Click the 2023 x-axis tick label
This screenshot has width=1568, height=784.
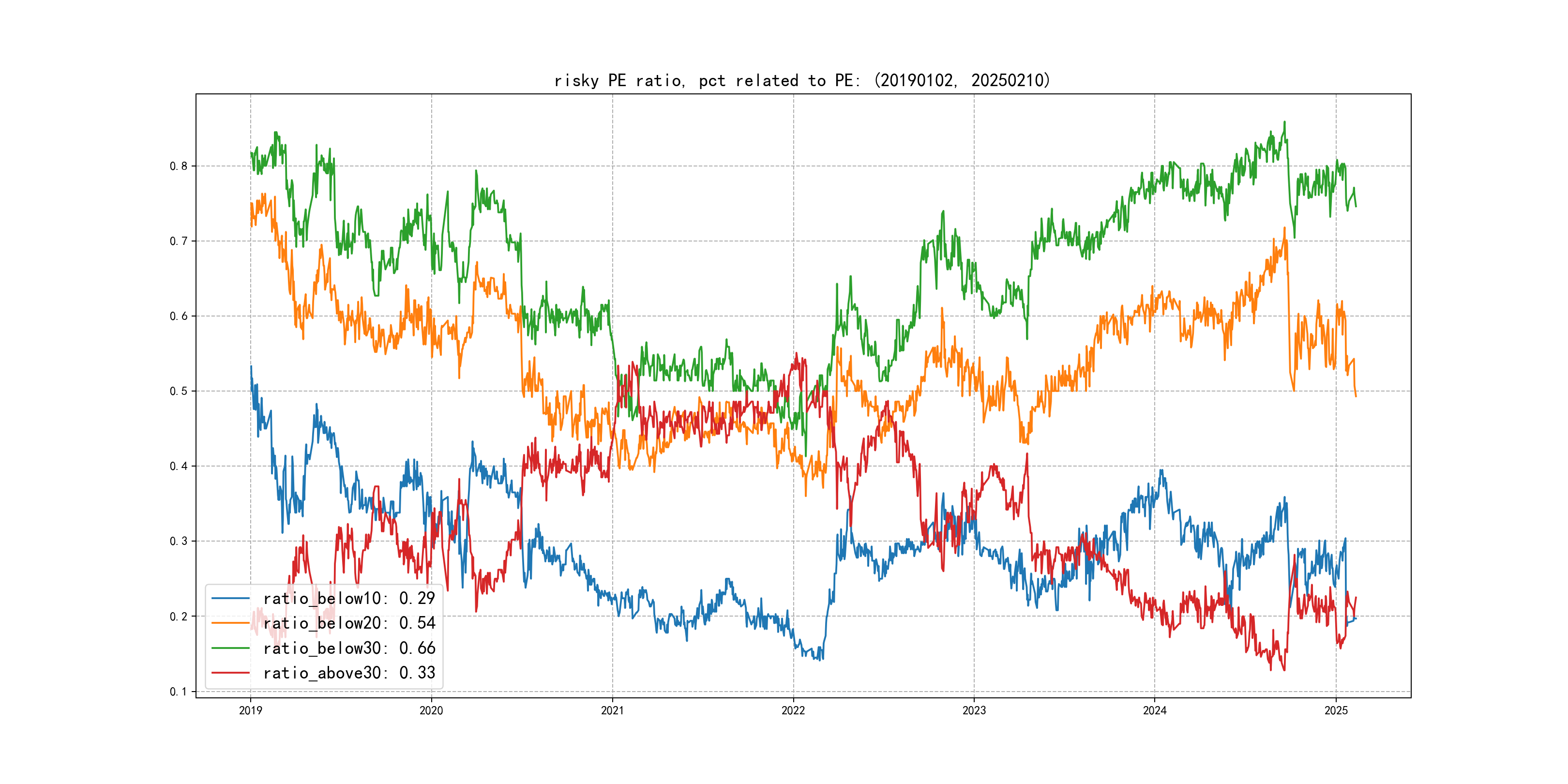click(974, 710)
